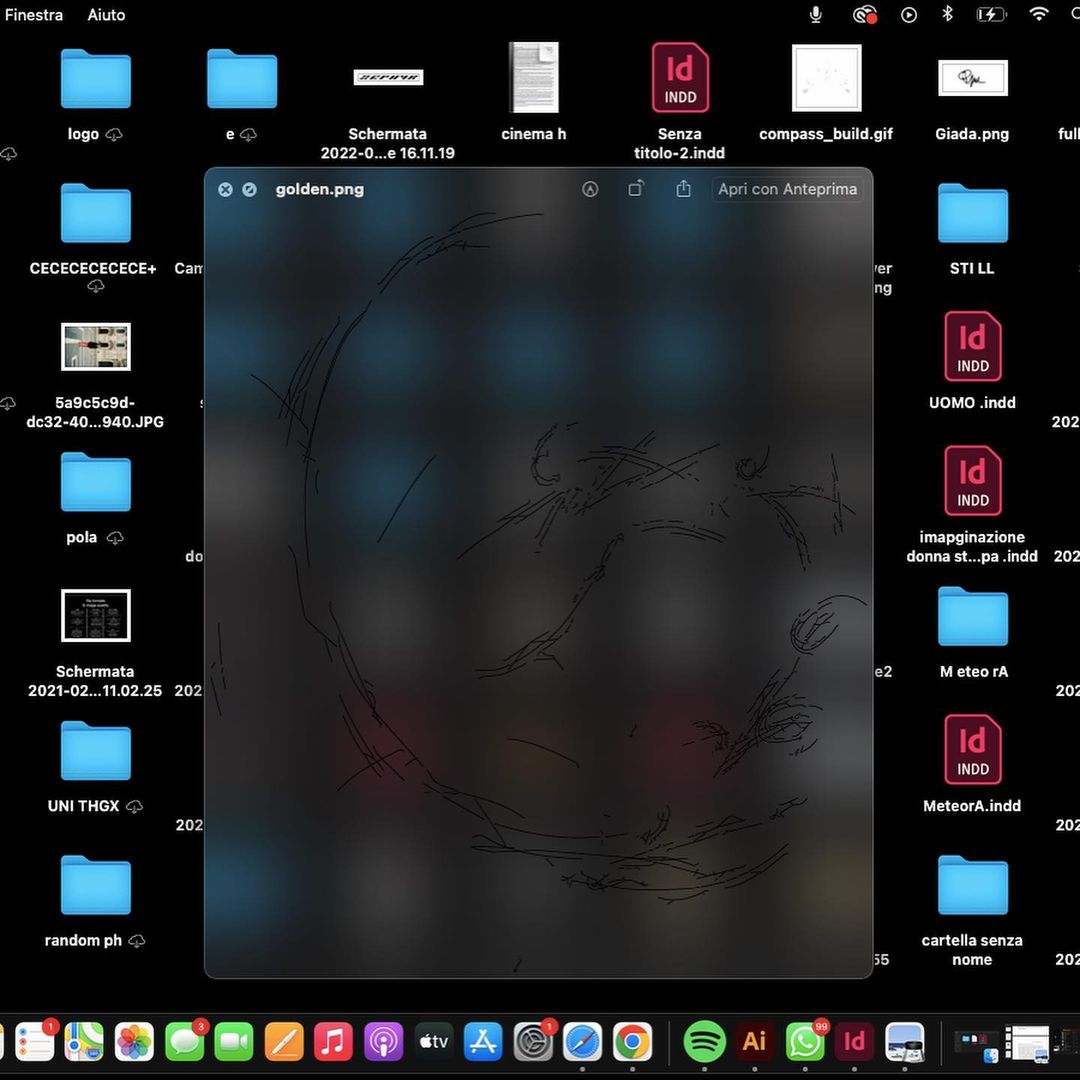Image resolution: width=1080 pixels, height=1080 pixels.
Task: Click the Markup icon in Quick Look
Action: 590,189
